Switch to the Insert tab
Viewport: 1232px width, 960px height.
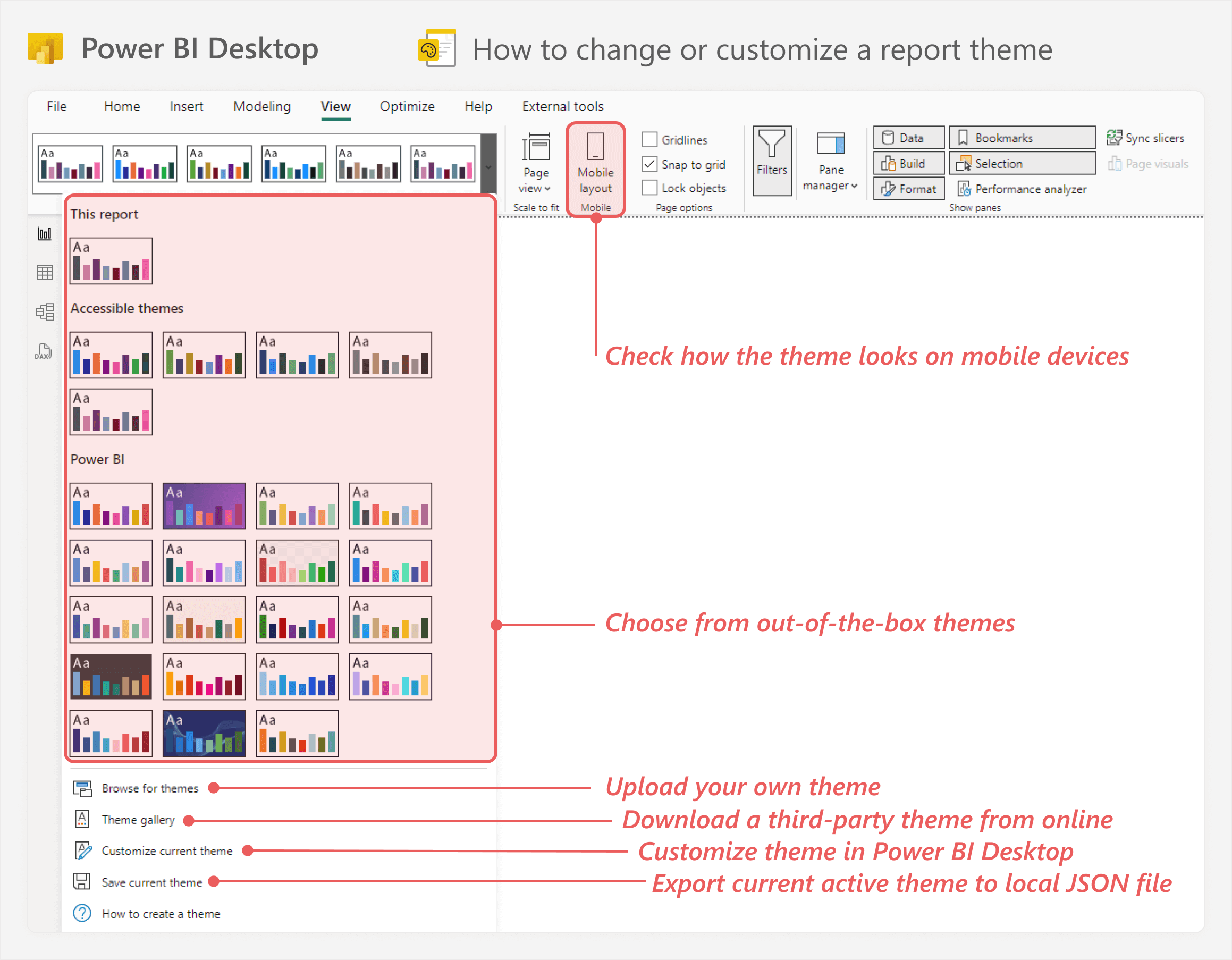[x=186, y=106]
